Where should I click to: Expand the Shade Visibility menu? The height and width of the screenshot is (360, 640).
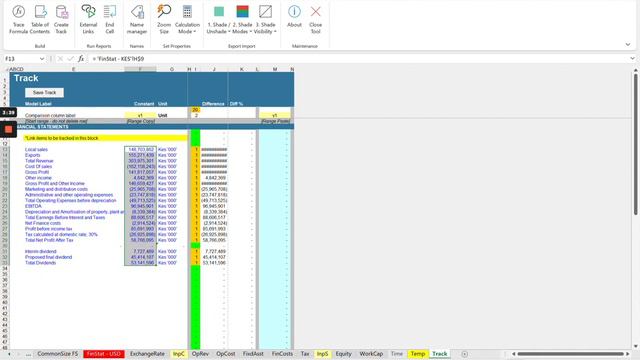(x=265, y=19)
